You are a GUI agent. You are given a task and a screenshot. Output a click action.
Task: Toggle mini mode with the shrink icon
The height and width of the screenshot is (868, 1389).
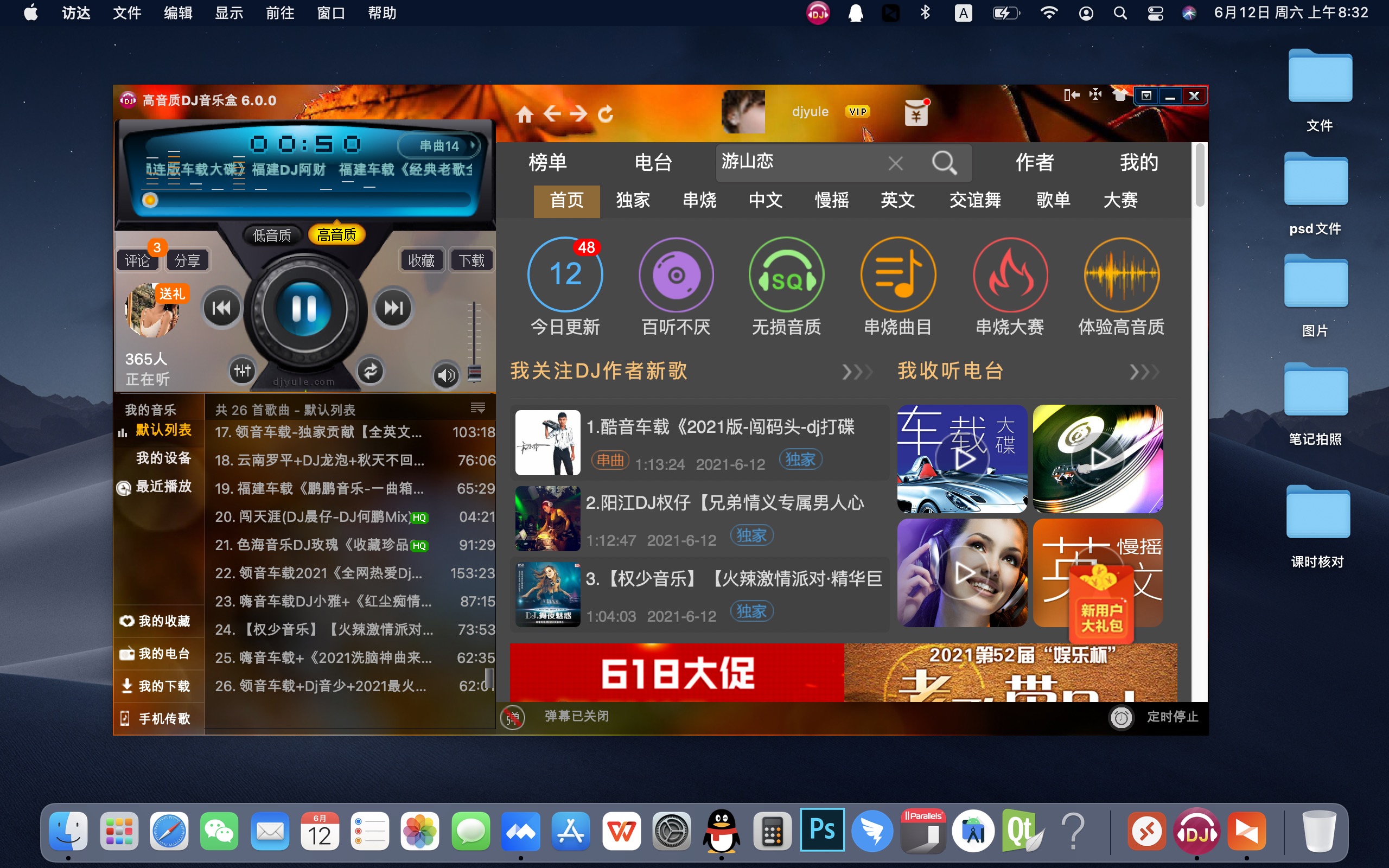pyautogui.click(x=1095, y=94)
